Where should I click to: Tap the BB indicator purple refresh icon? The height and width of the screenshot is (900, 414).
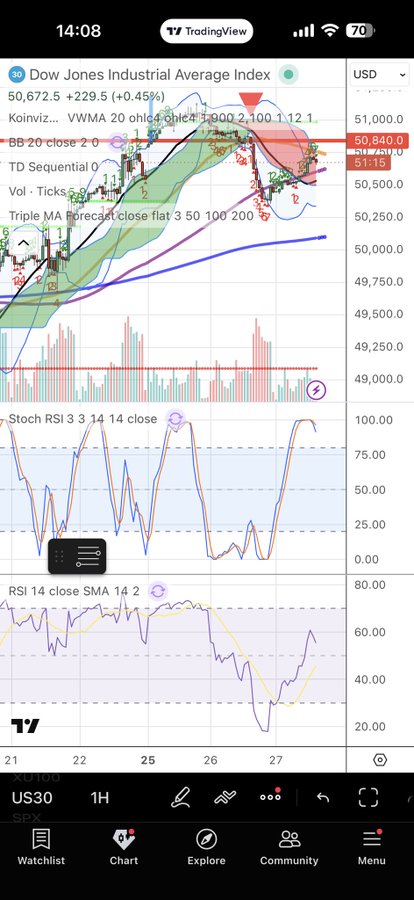118,142
